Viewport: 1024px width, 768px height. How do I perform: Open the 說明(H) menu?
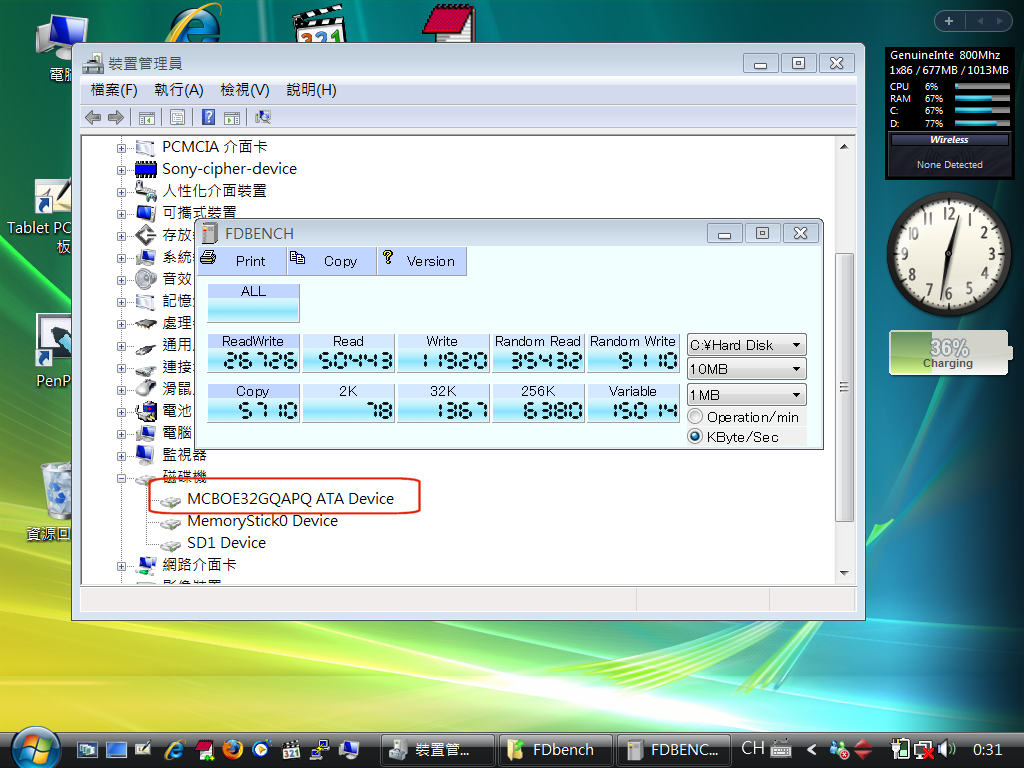312,90
